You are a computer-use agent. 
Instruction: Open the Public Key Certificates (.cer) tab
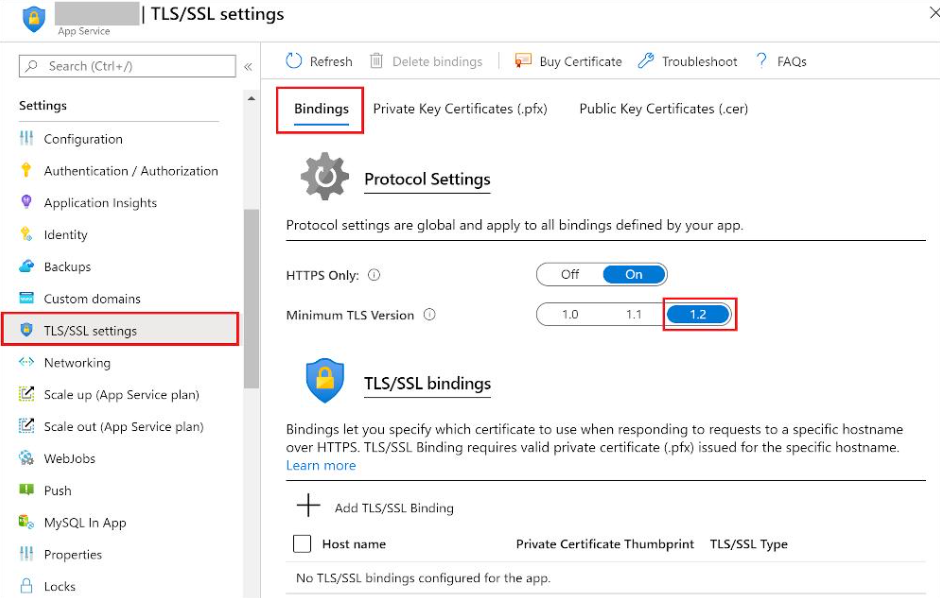[664, 109]
